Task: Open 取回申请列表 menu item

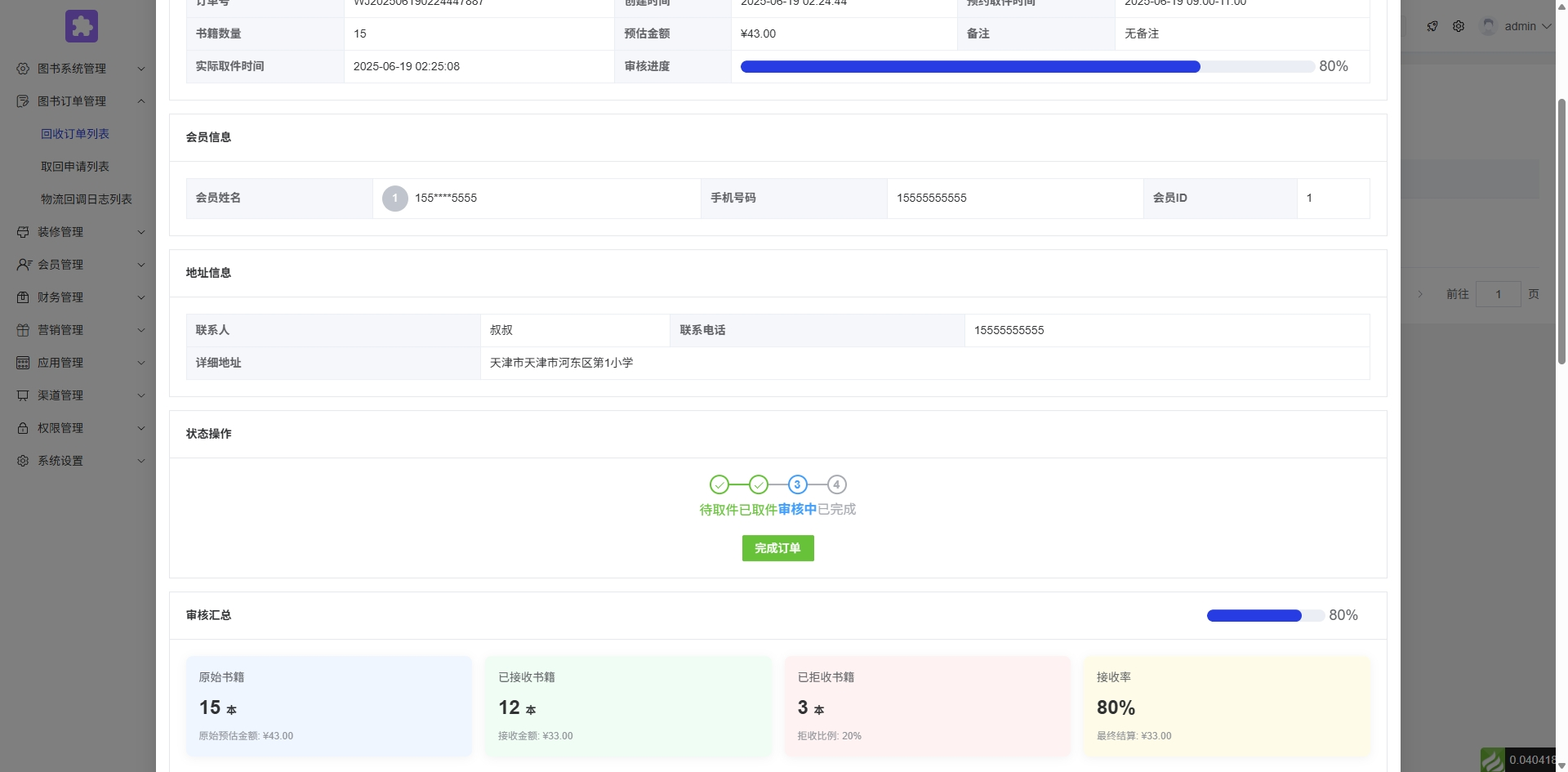Action: (x=75, y=167)
